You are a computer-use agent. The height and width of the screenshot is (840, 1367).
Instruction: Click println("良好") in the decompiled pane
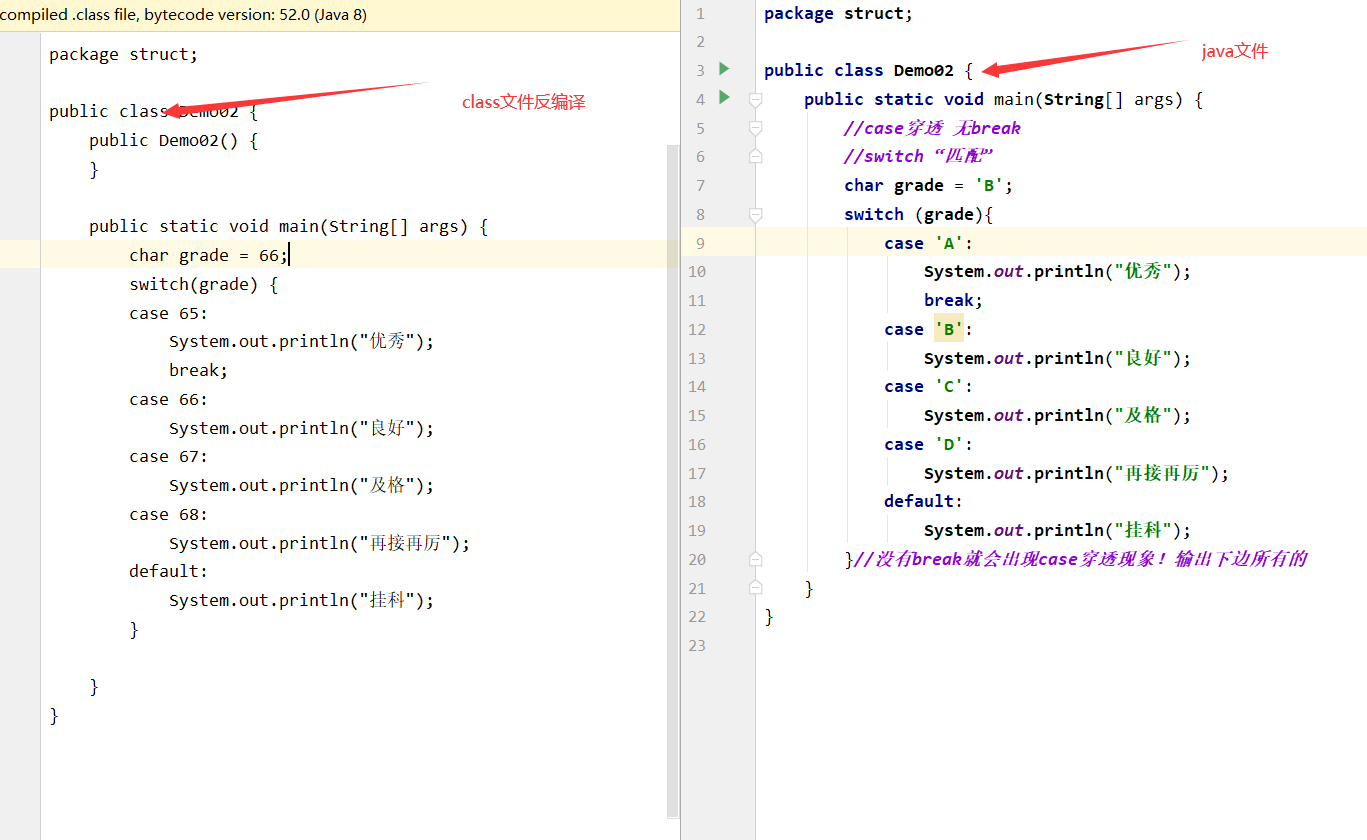point(302,428)
